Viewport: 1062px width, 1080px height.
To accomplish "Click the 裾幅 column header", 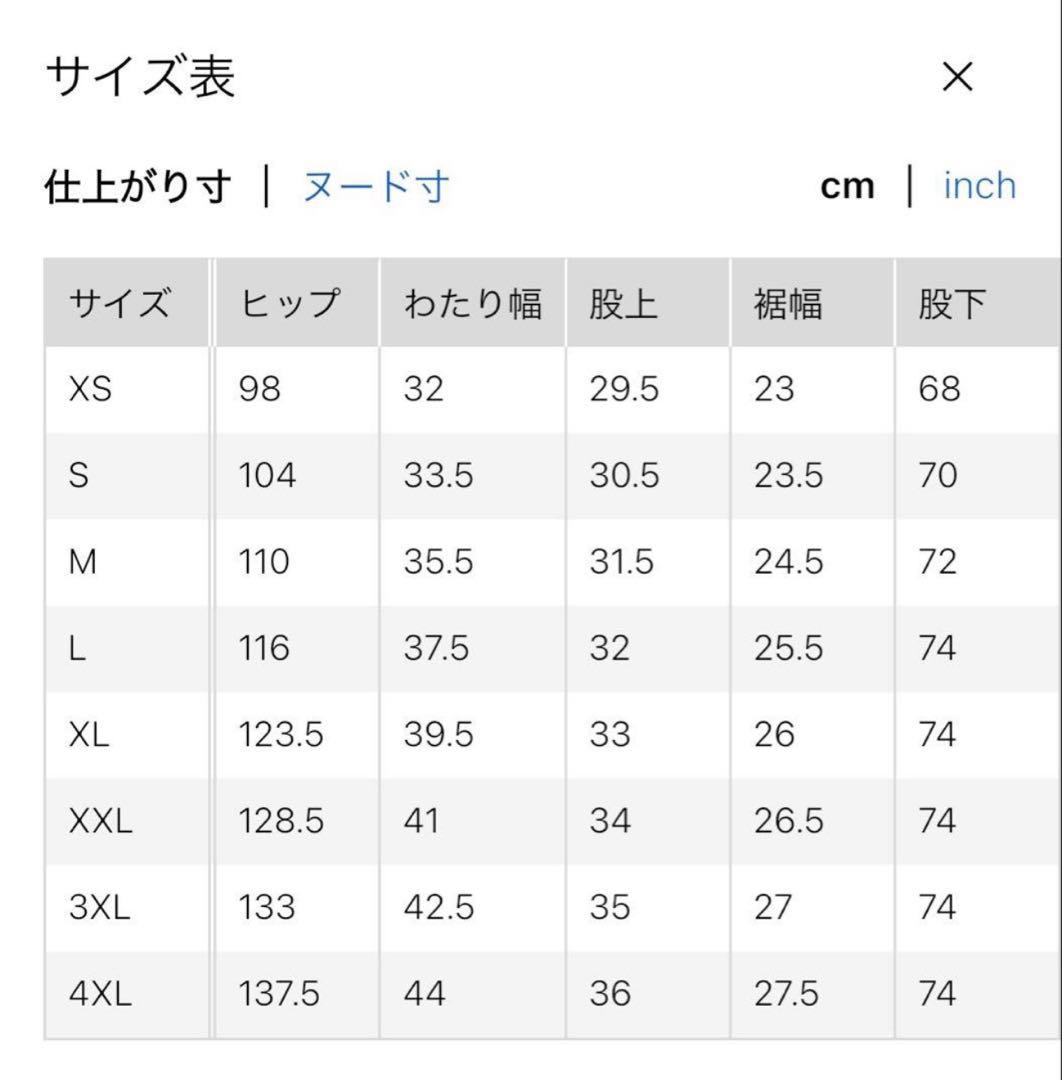I will tap(789, 303).
